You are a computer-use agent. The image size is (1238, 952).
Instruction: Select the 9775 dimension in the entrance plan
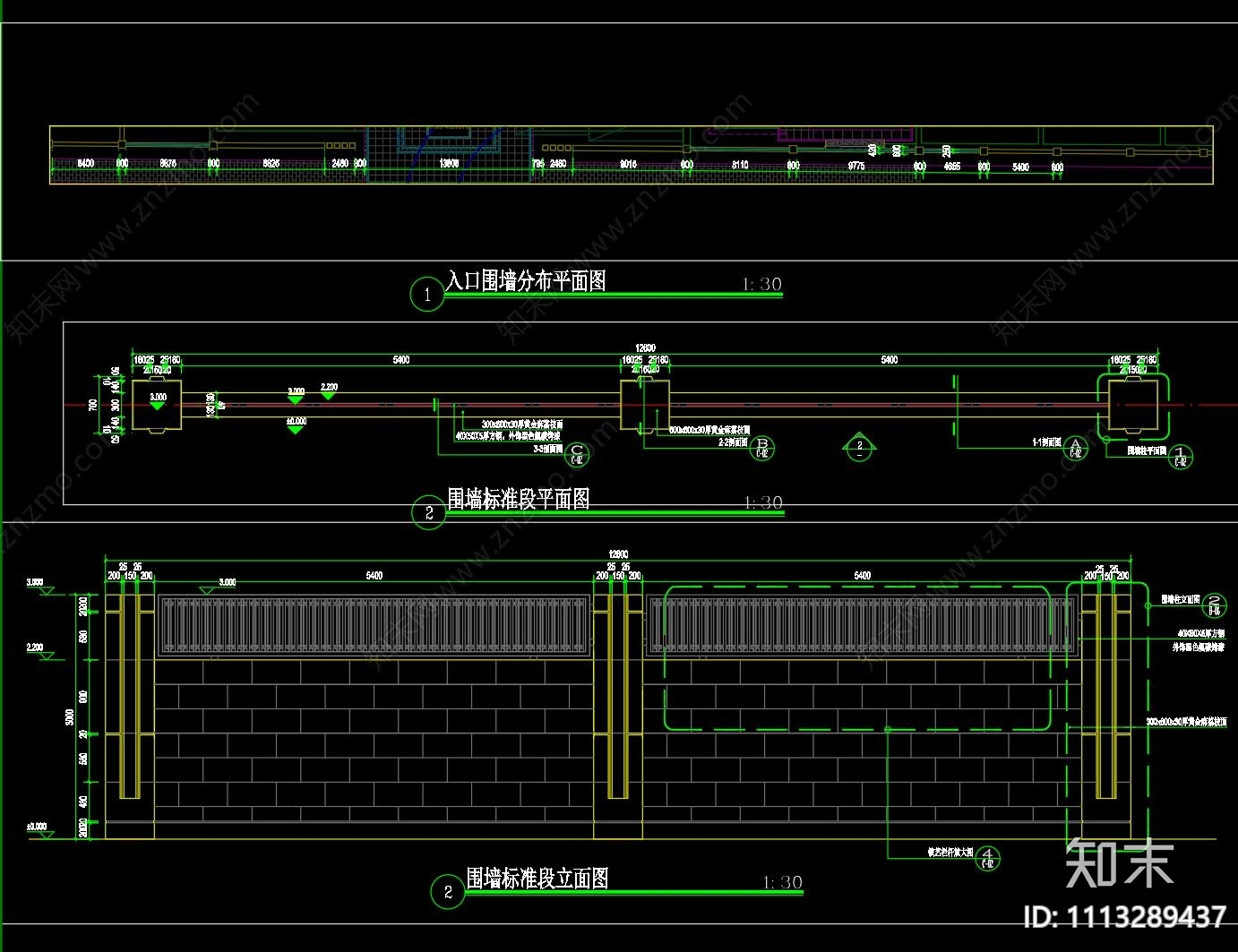[856, 166]
